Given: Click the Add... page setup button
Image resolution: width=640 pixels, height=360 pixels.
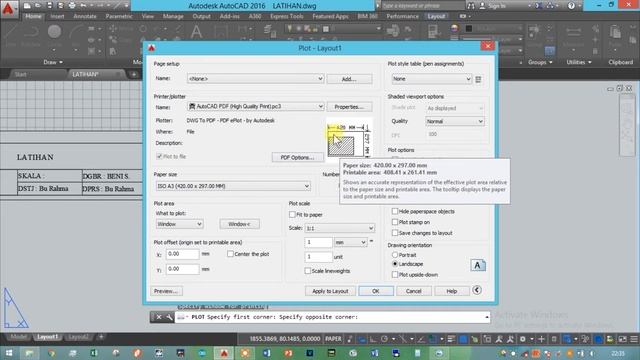Looking at the screenshot, I should tap(349, 79).
